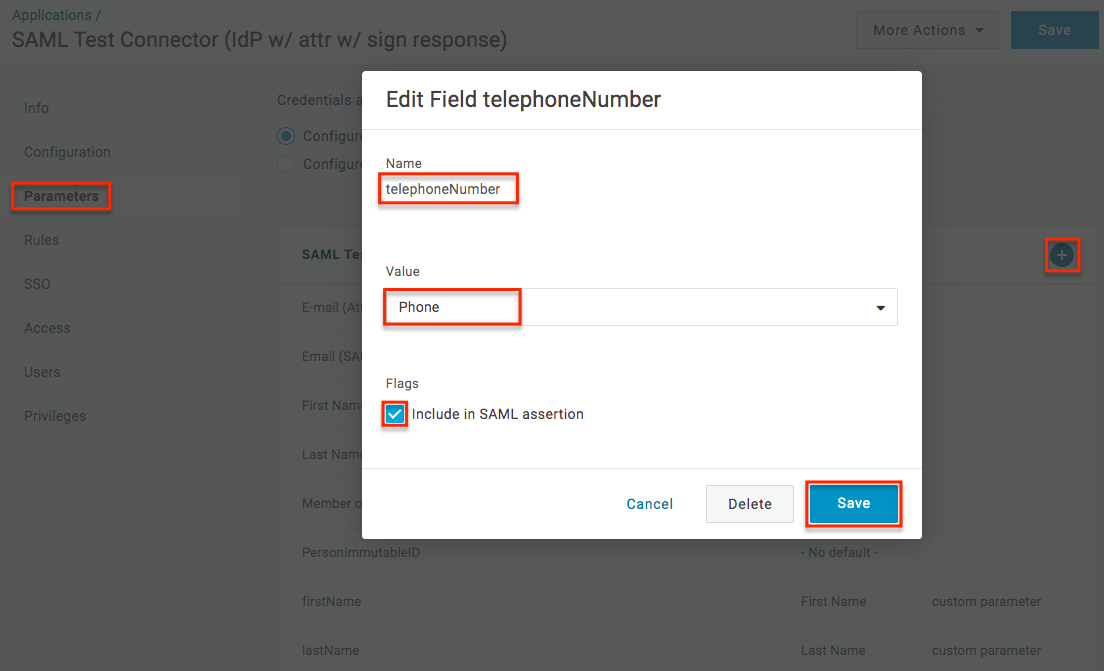1104x671 pixels.
Task: Open the SSO section
Action: point(37,284)
